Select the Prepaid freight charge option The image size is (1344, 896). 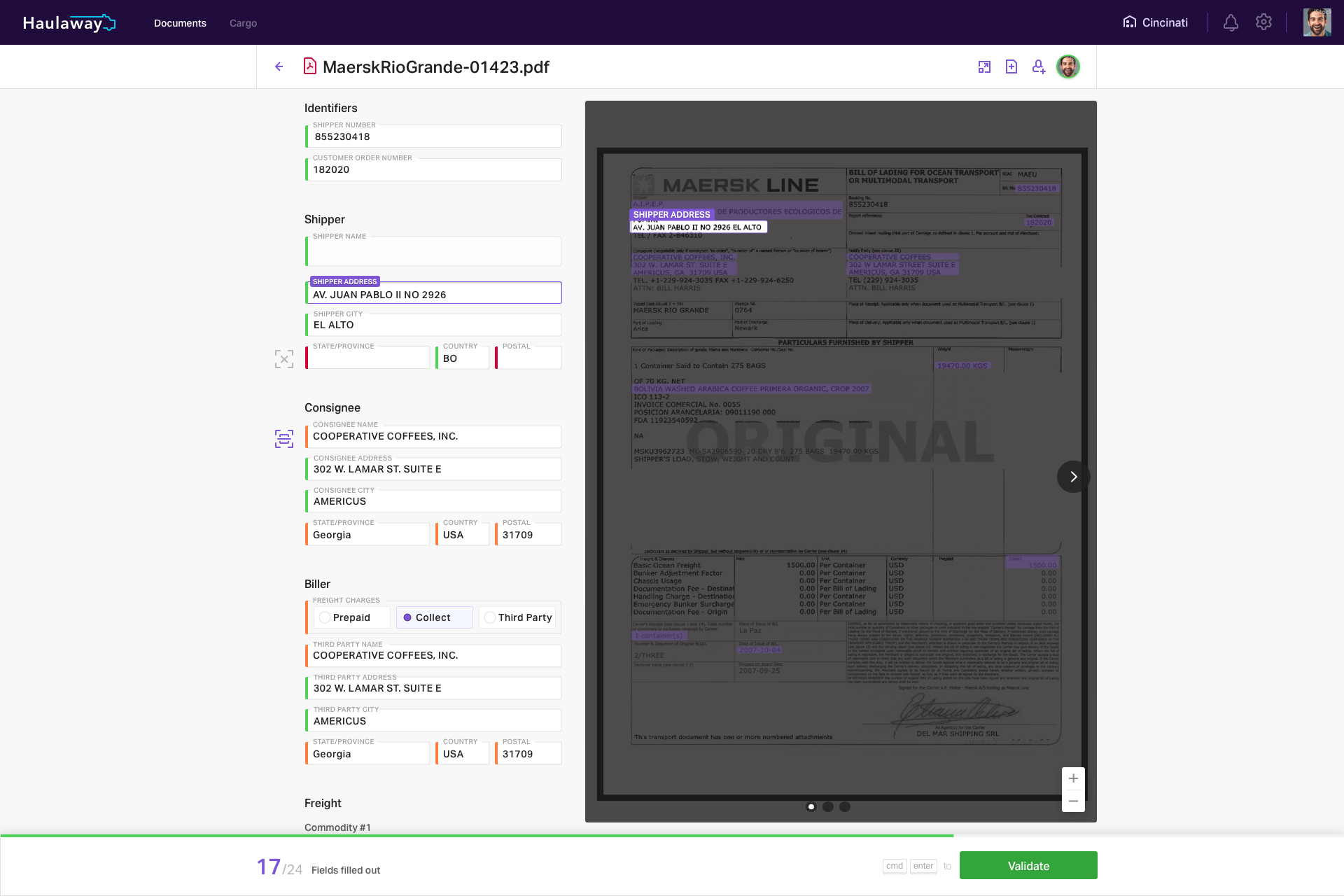coord(351,617)
